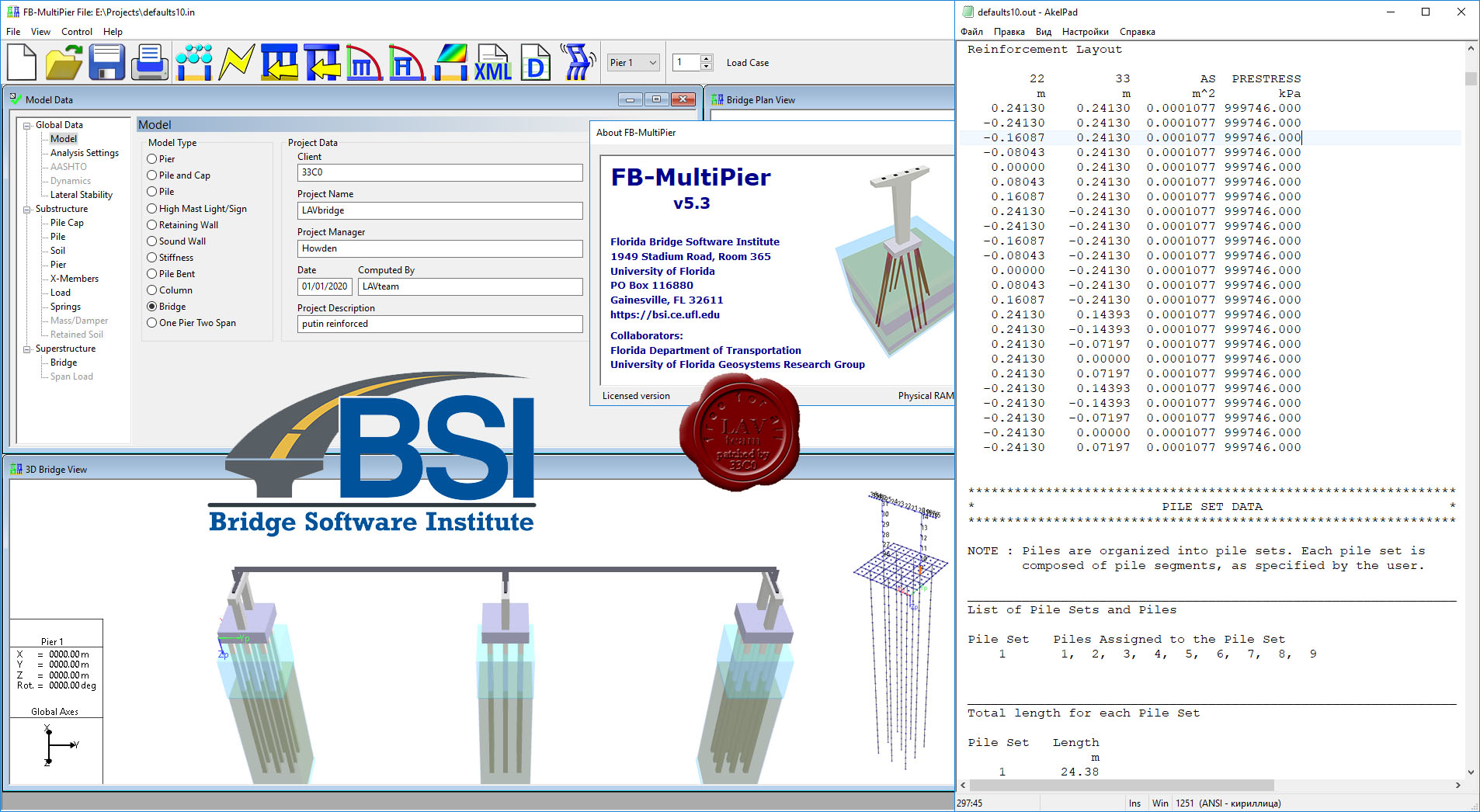The image size is (1480, 812).
Task: Open the pile interaction diagram icon
Action: [365, 62]
